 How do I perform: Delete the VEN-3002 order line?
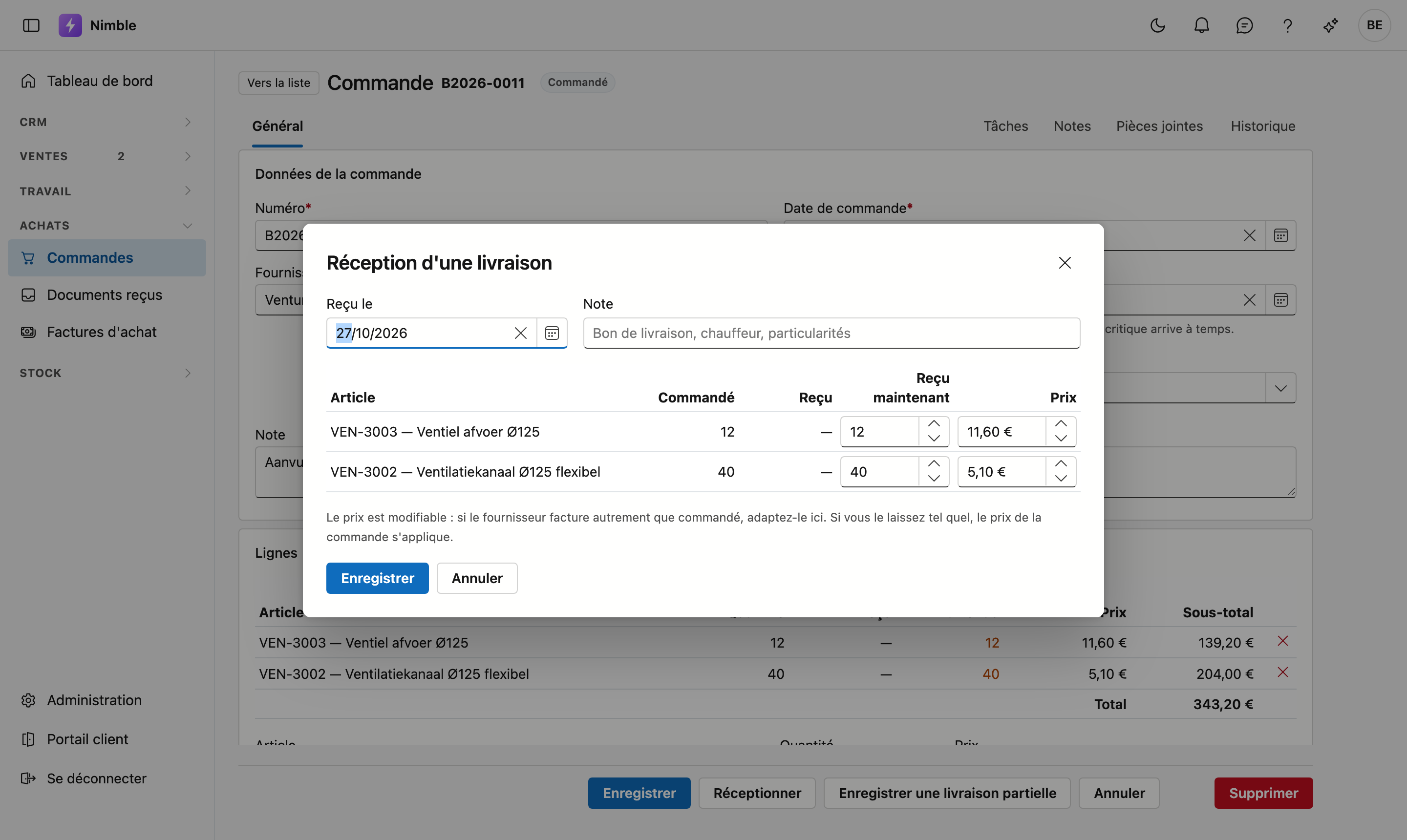point(1283,672)
